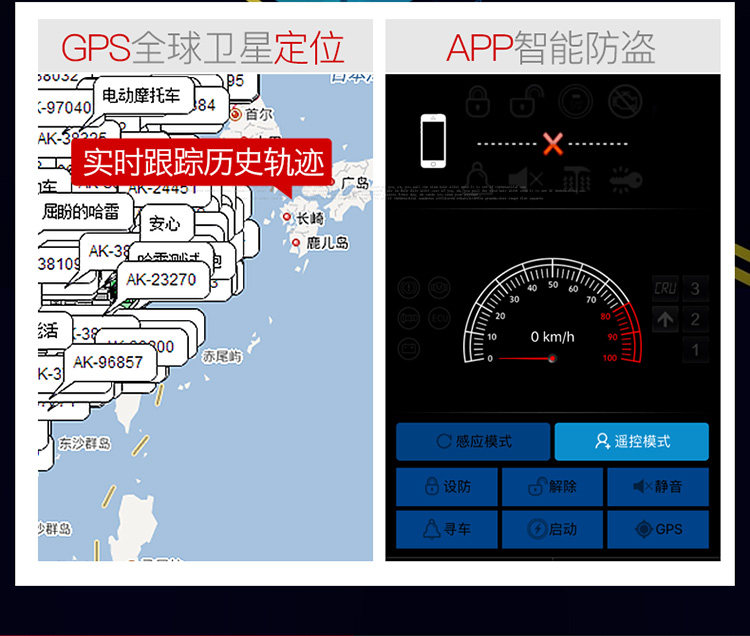Tap the red 100 mark on speedometer
Viewport: 750px width, 636px height.
pos(610,358)
